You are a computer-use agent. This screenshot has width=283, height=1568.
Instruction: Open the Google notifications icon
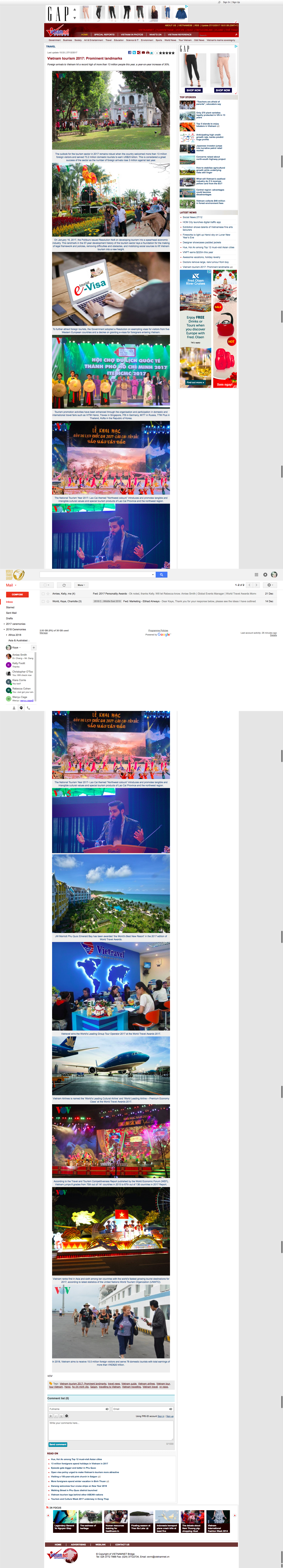tap(265, 575)
